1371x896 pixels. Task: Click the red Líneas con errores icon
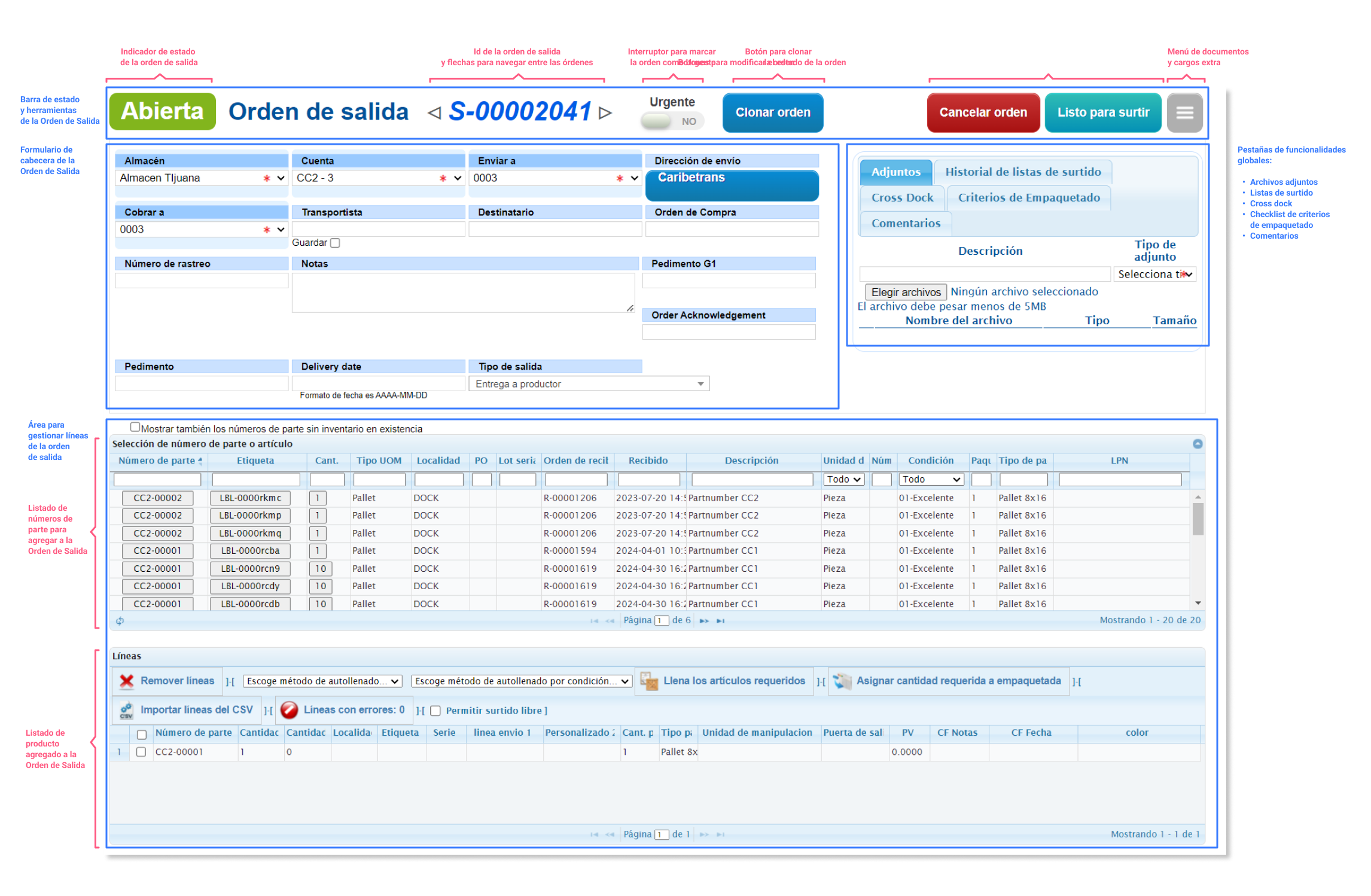[x=290, y=710]
